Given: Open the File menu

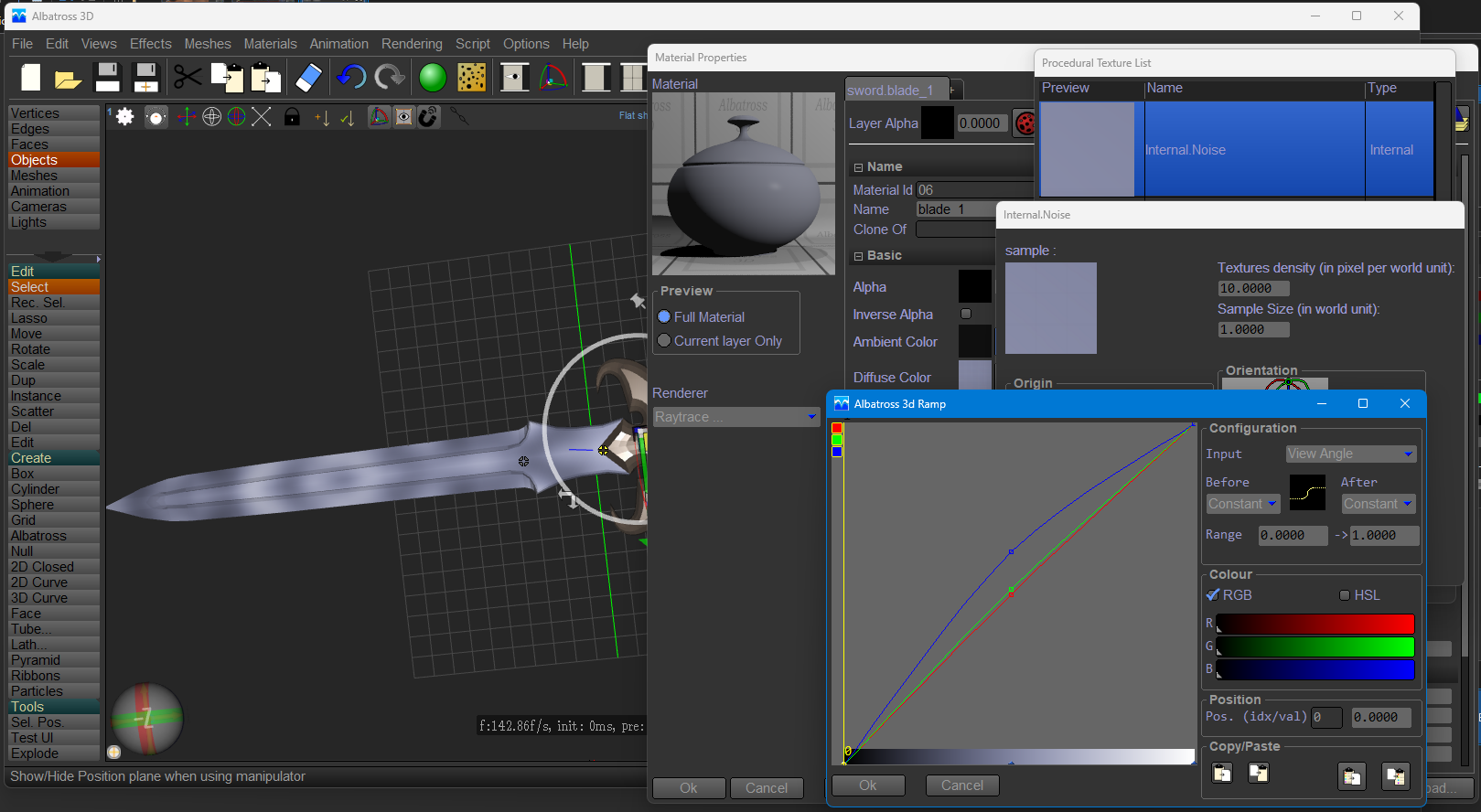Looking at the screenshot, I should tap(22, 44).
